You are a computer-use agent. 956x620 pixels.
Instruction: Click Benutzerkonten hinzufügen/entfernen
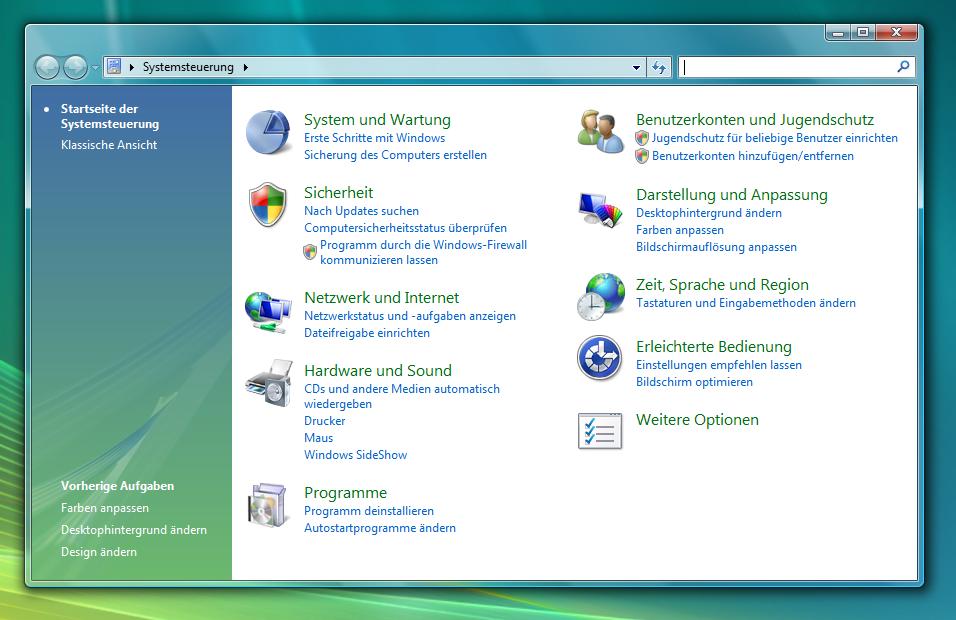(x=752, y=155)
